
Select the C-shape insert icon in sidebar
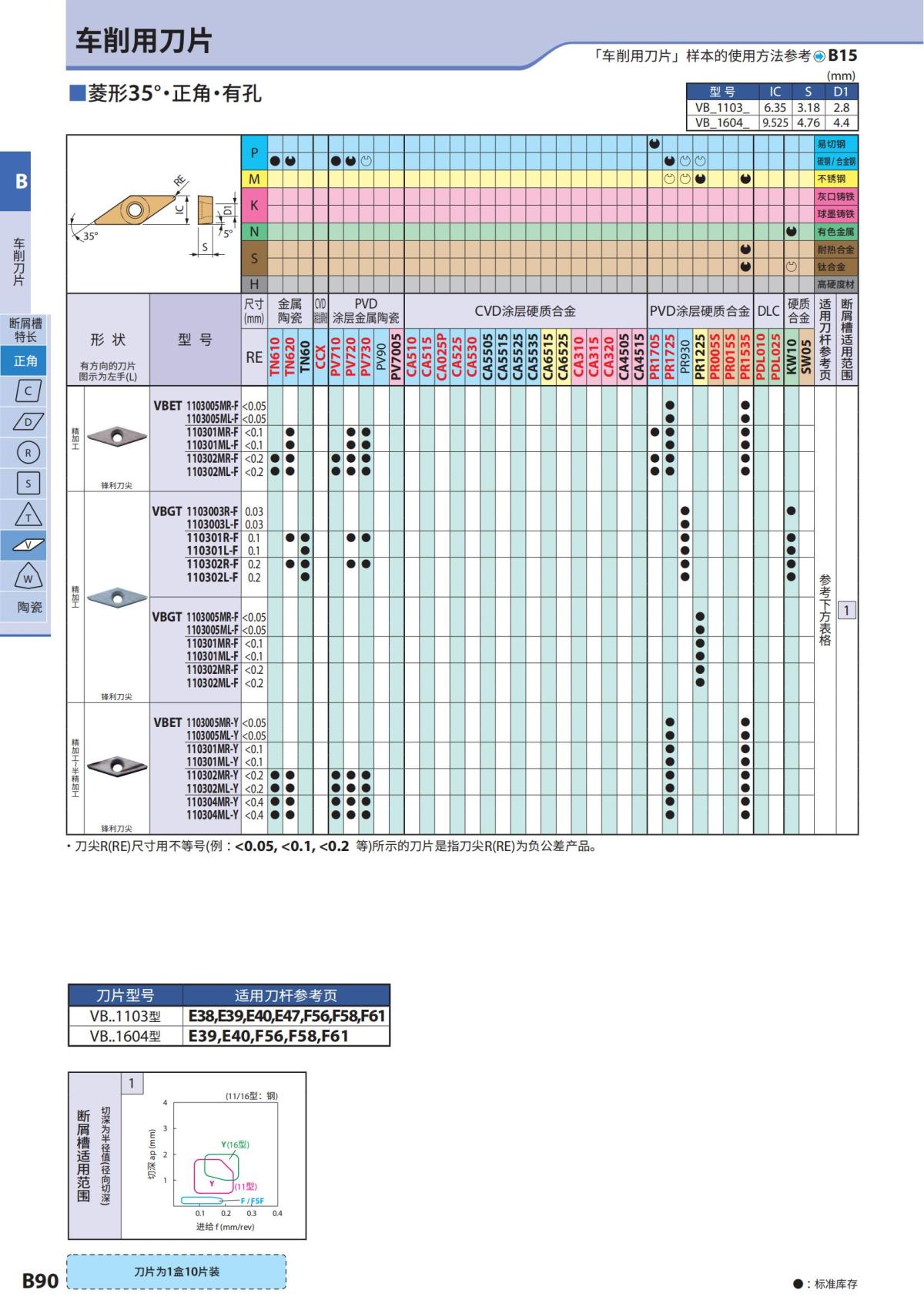click(x=28, y=390)
